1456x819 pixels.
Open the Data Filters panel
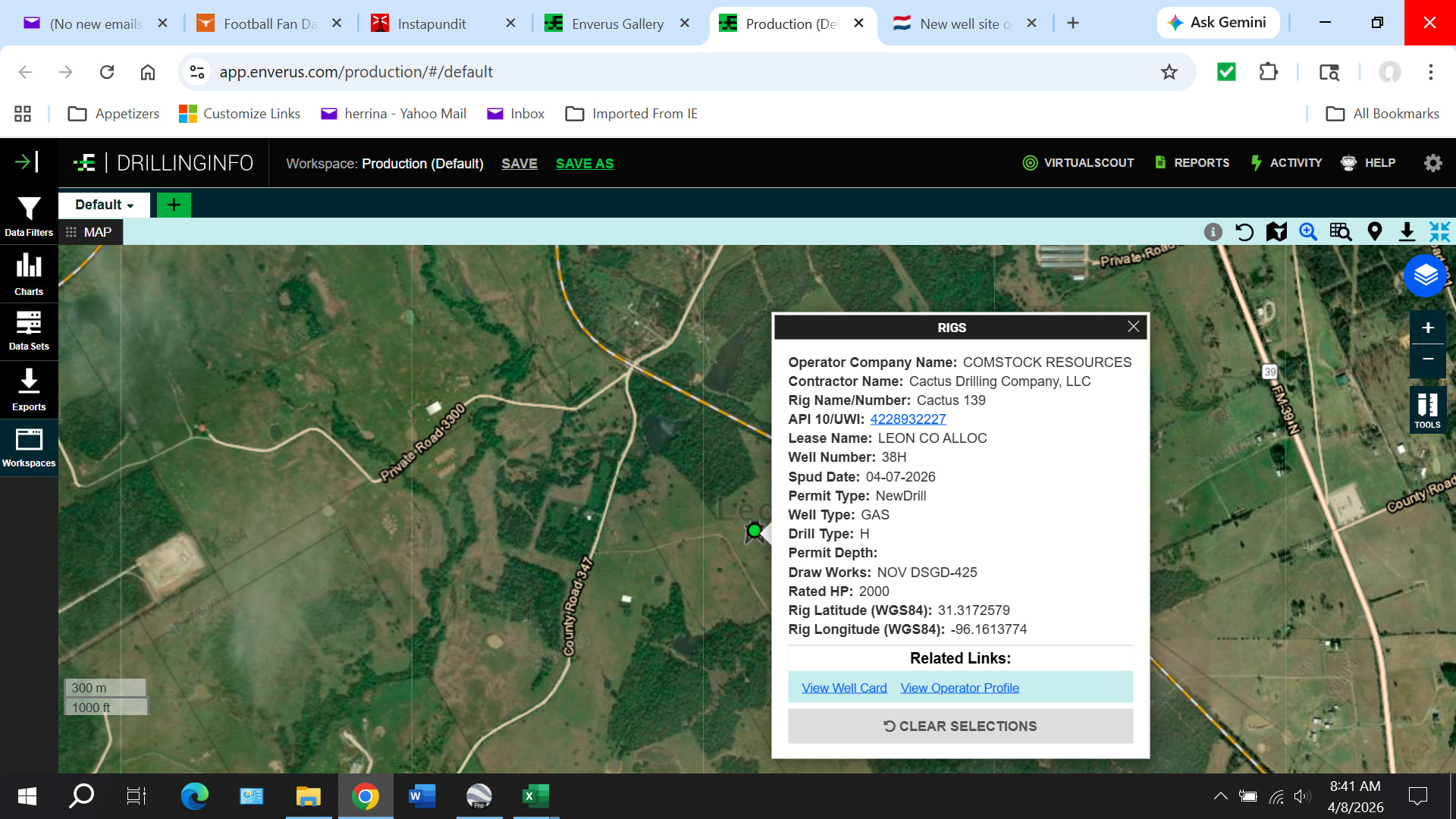[x=29, y=216]
